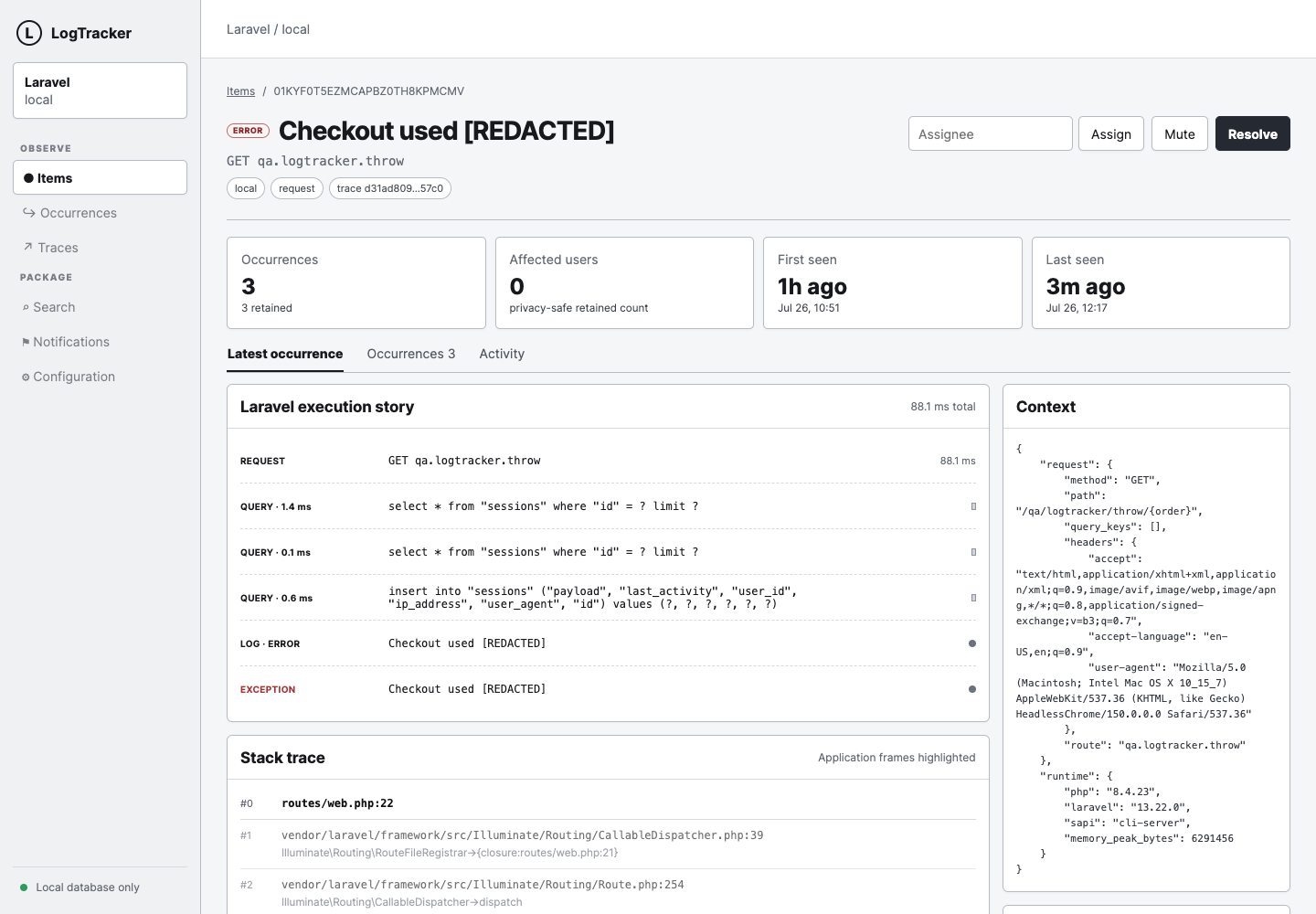Click the trace d31ad809...57c0 chip
The width and height of the screenshot is (1316, 914).
(x=390, y=188)
